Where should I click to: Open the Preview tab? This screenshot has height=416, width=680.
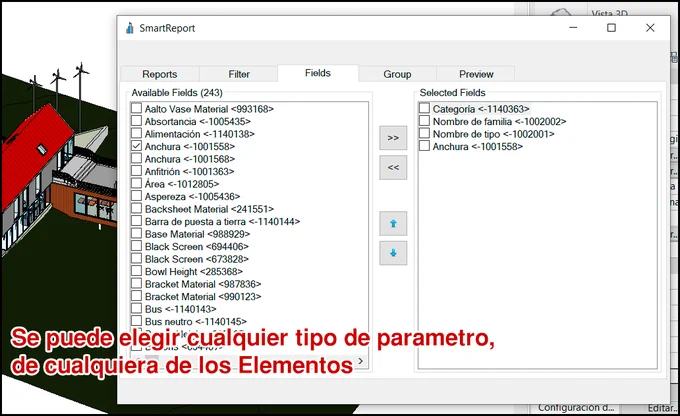[476, 74]
